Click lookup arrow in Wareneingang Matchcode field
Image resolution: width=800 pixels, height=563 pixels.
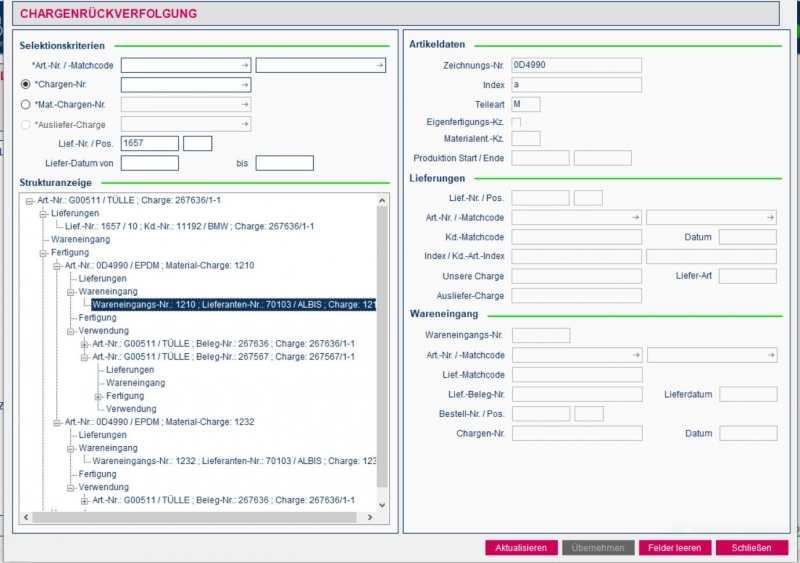[x=770, y=355]
